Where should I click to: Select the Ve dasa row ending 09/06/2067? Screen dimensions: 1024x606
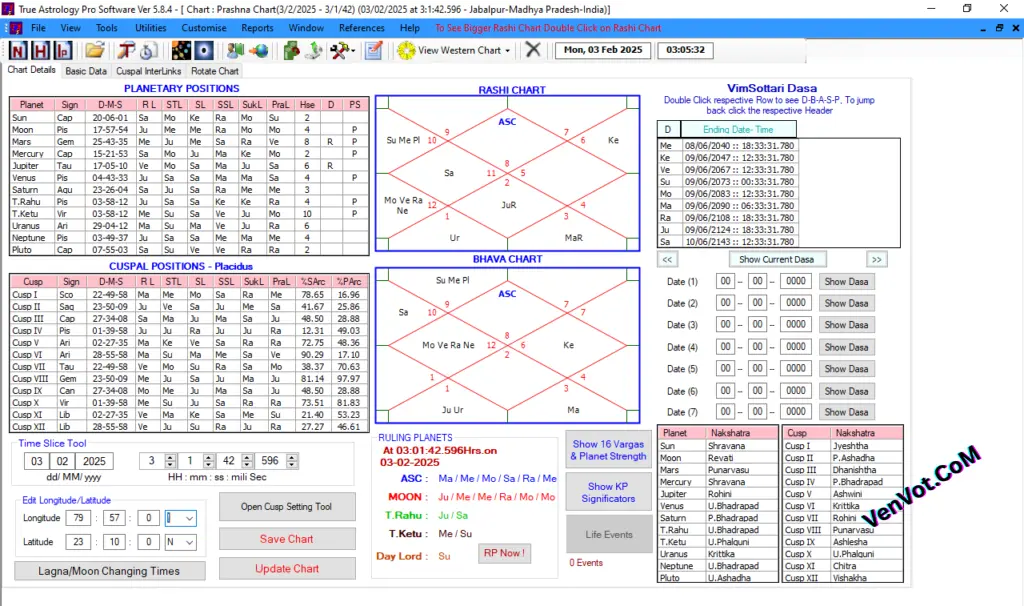coord(728,170)
